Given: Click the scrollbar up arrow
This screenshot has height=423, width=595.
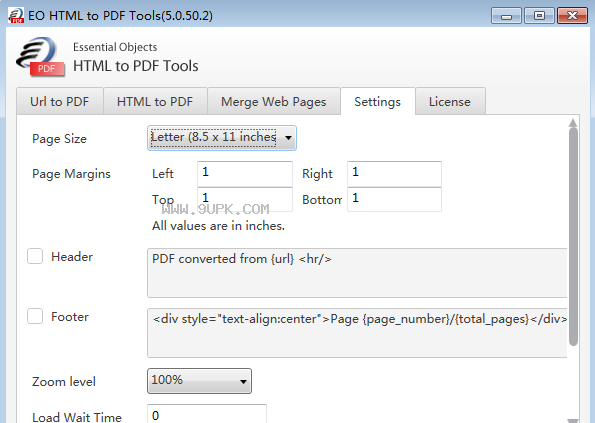Looking at the screenshot, I should 573,123.
